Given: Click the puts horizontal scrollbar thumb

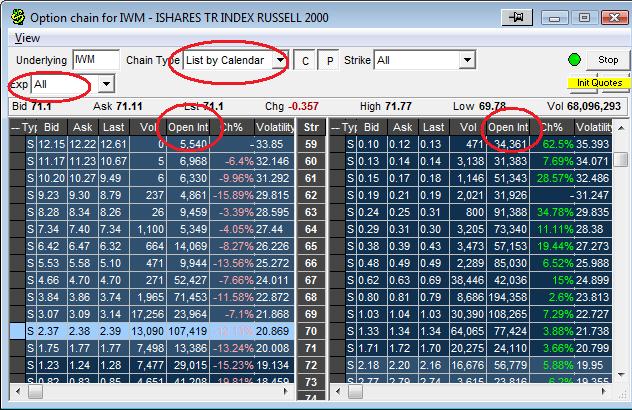Looking at the screenshot, I should 356,391.
